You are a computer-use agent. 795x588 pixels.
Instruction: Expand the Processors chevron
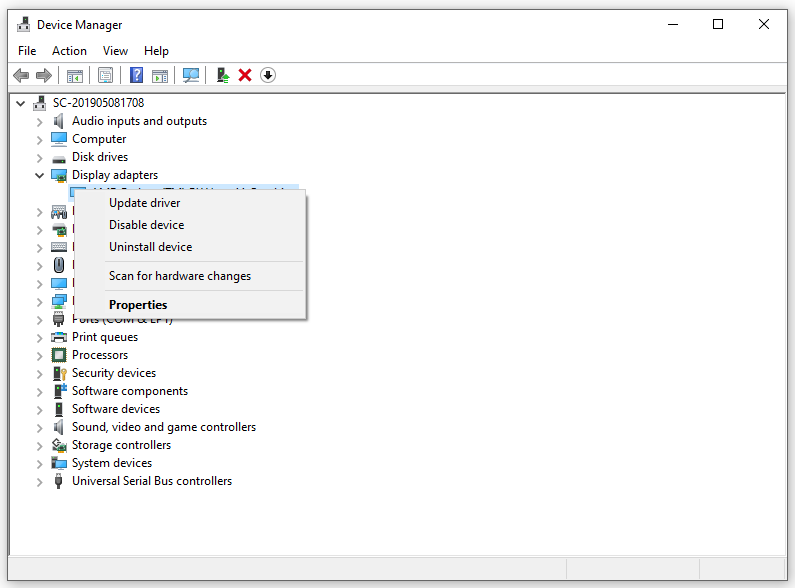click(x=40, y=356)
